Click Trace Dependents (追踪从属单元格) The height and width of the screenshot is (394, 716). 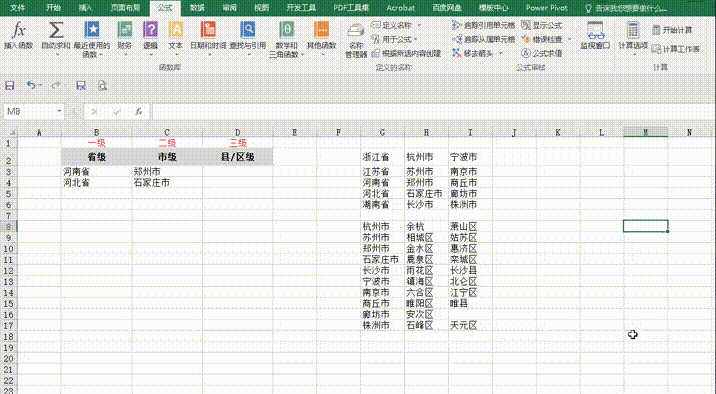pyautogui.click(x=483, y=39)
